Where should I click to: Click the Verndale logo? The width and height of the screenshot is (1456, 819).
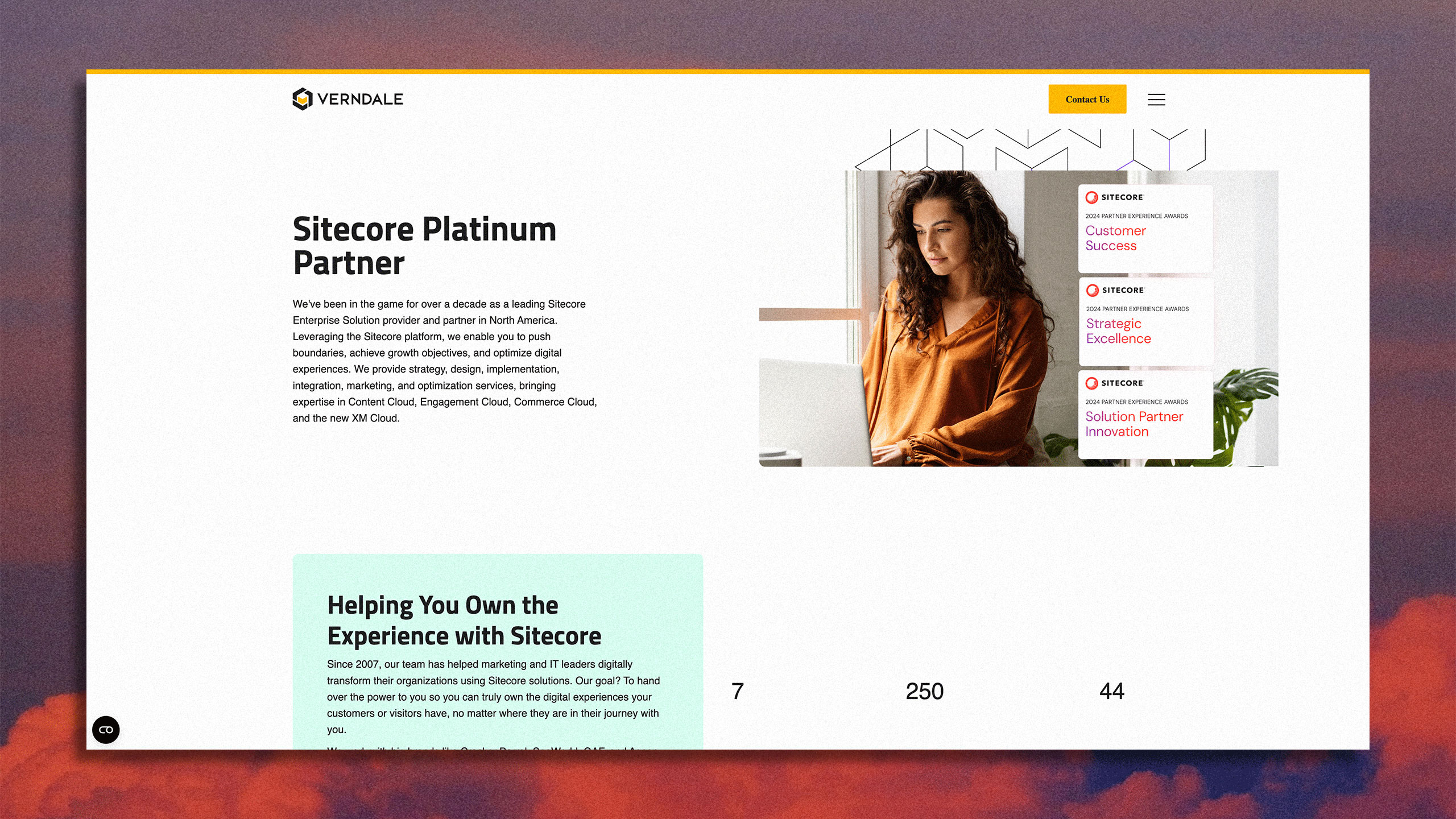(x=348, y=99)
